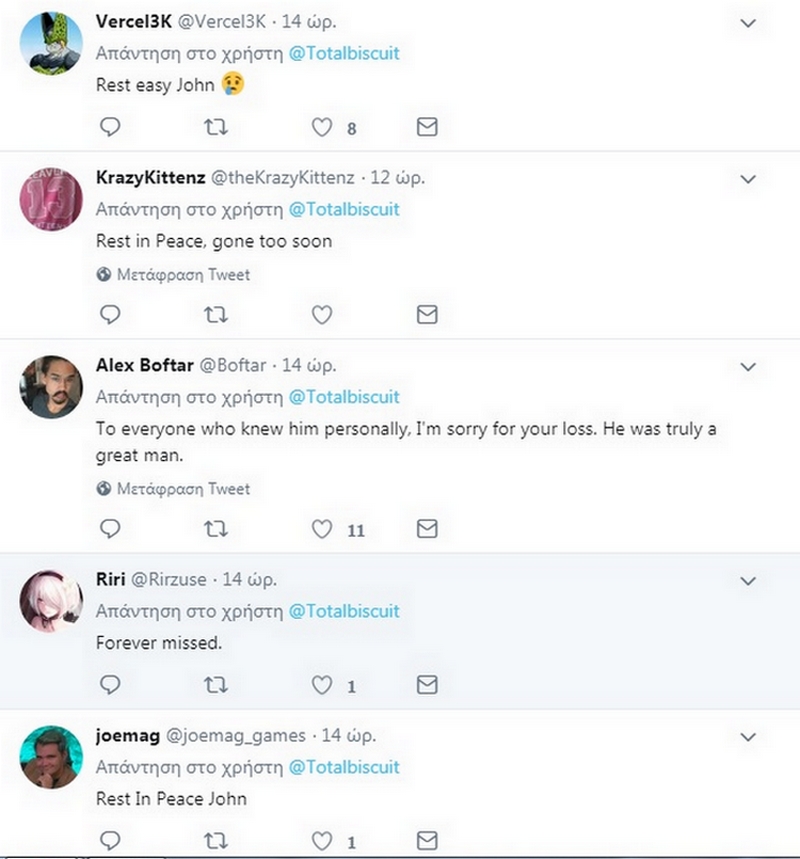The image size is (800, 859).
Task: Direct message Riri's 'Forever missed' tweet
Action: (427, 685)
